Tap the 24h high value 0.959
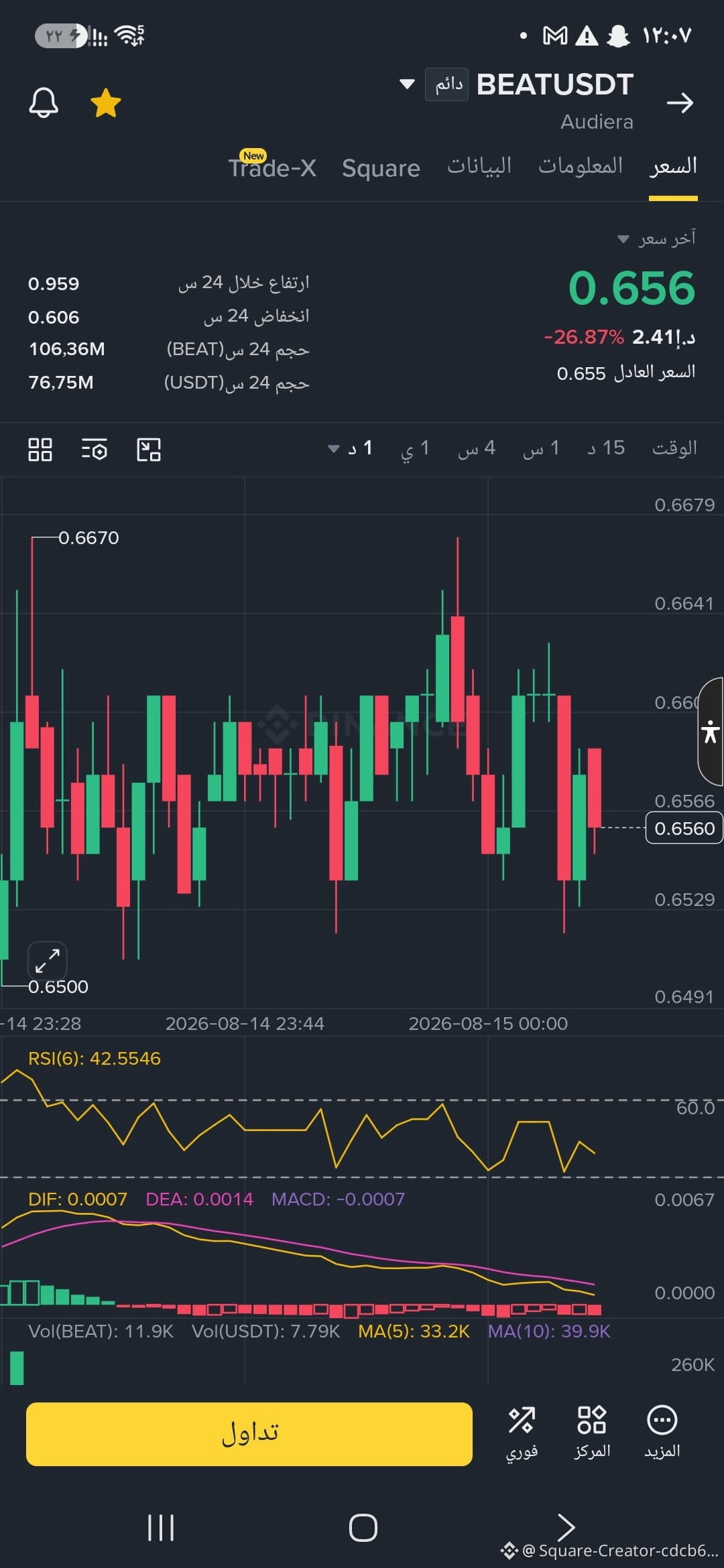Screen dimensions: 724x1568 click(54, 284)
